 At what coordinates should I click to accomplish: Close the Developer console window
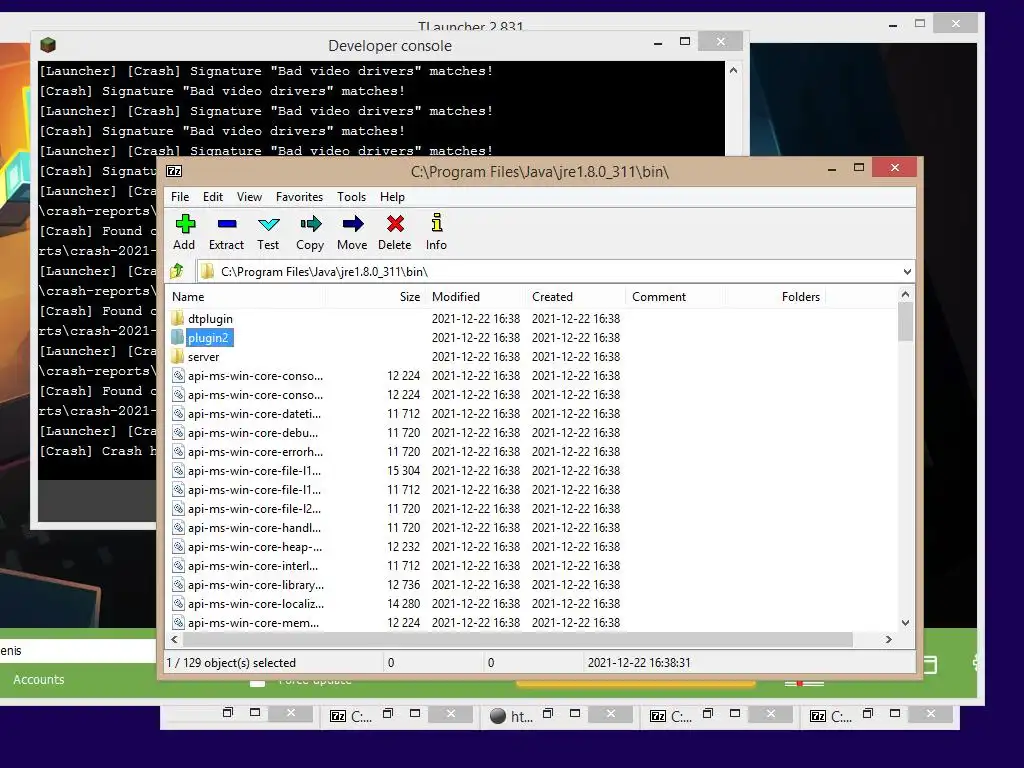(x=720, y=42)
